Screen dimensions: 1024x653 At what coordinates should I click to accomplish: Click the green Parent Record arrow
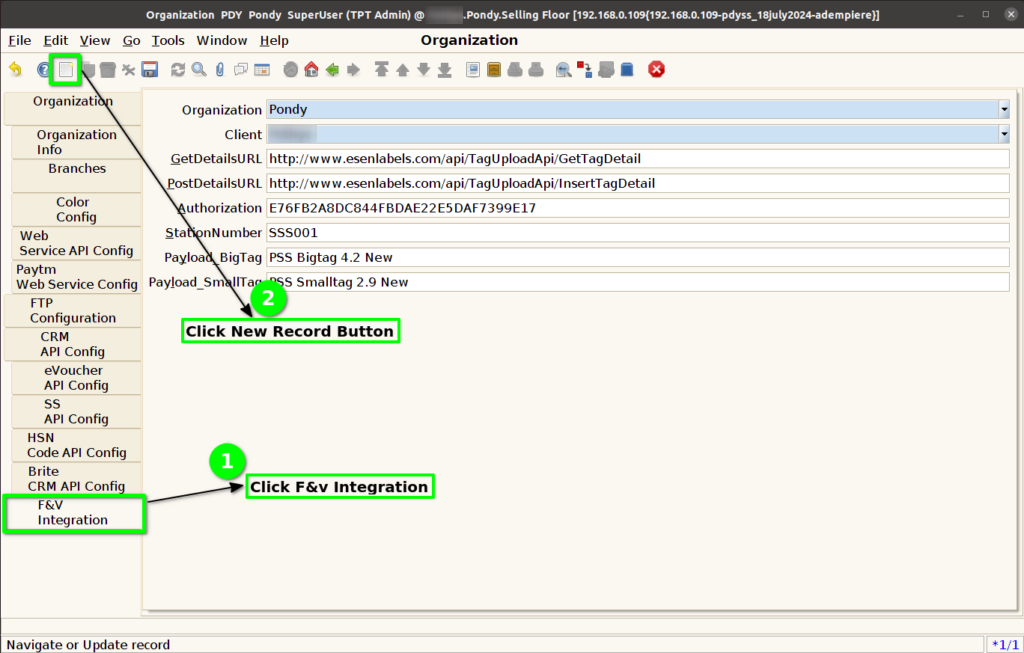pos(332,69)
